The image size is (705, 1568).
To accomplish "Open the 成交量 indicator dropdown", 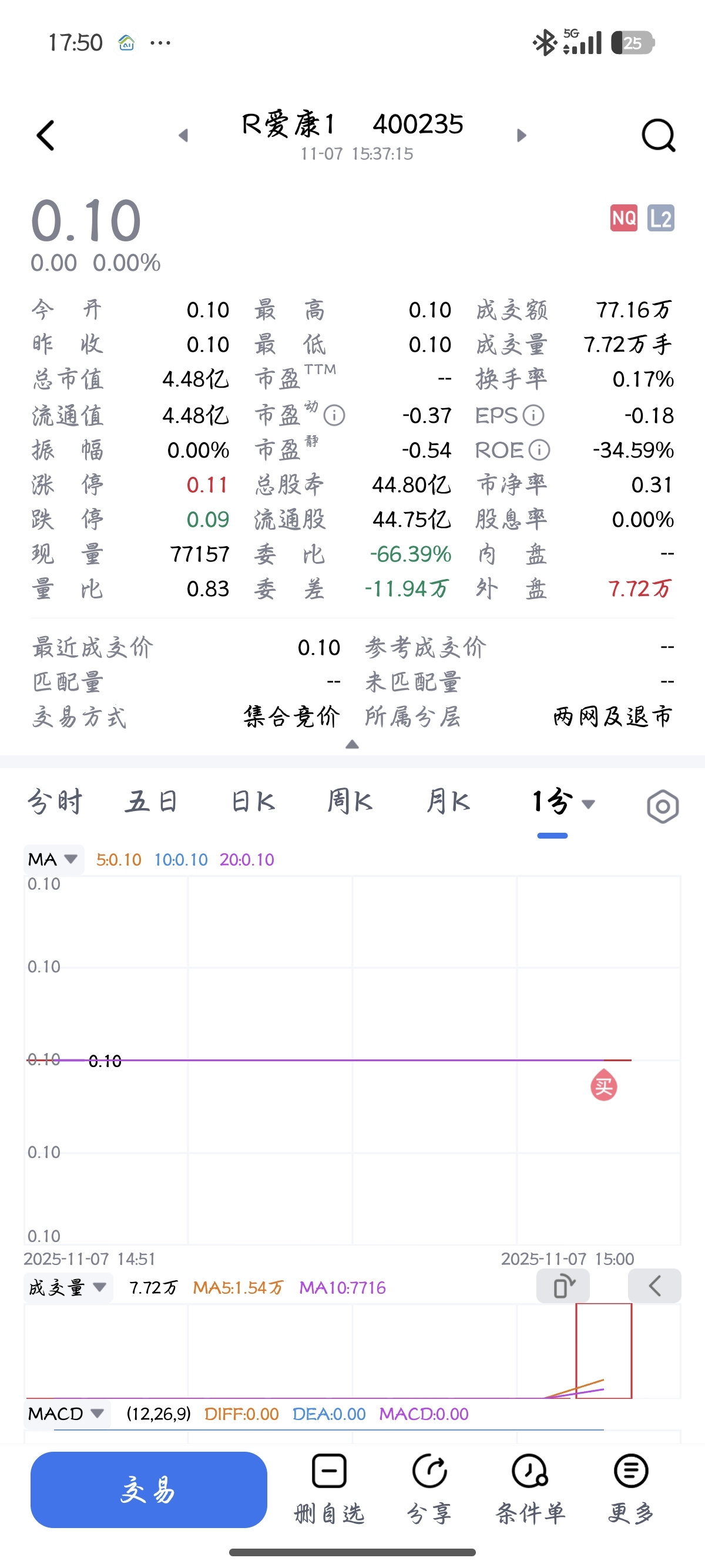I will click(x=68, y=1287).
